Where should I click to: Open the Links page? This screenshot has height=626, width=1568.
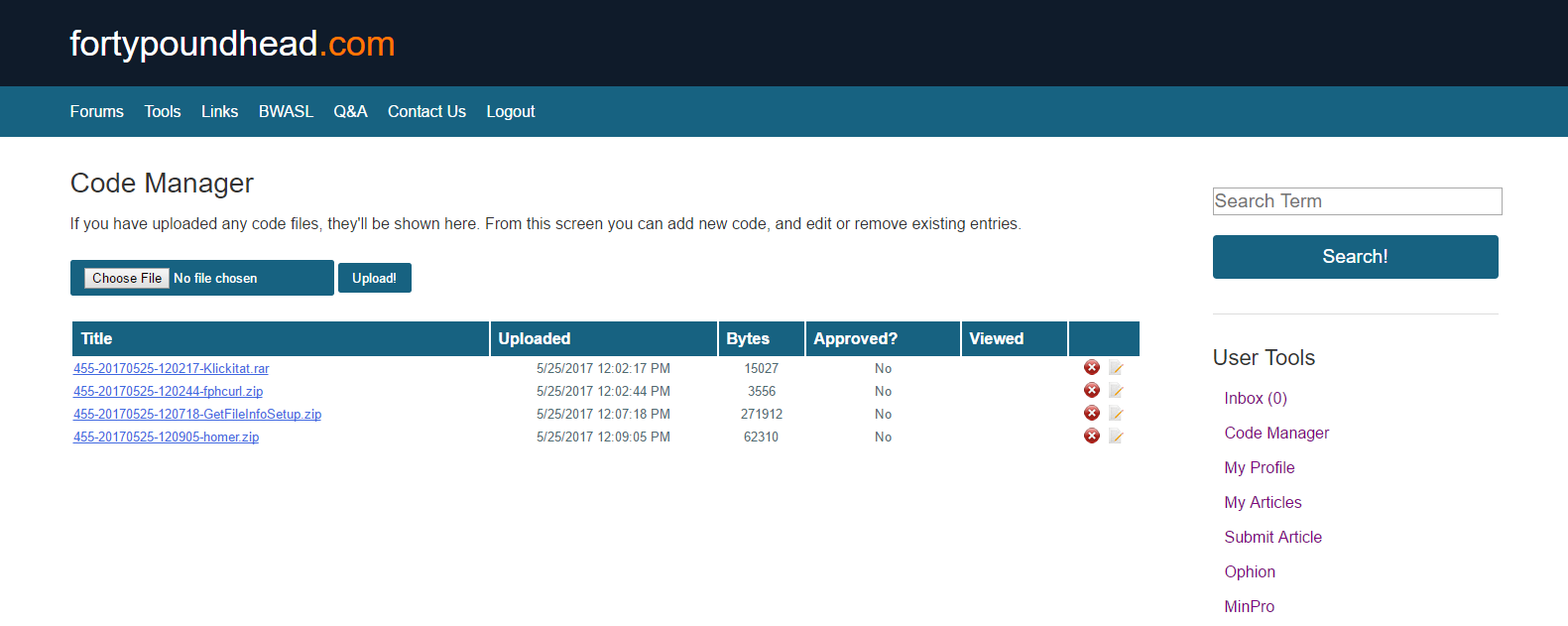coord(219,111)
